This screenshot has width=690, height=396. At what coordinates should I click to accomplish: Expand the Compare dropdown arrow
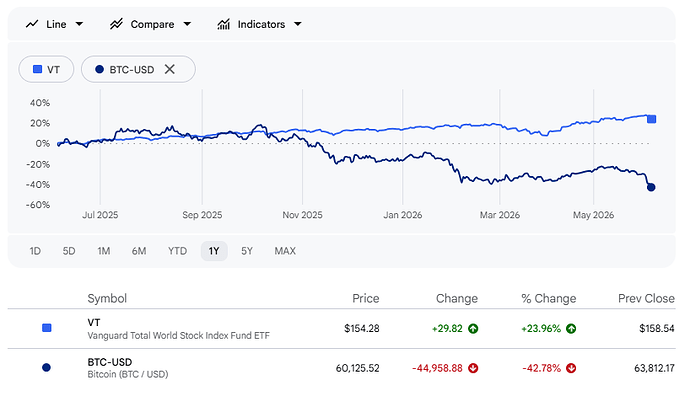(187, 24)
